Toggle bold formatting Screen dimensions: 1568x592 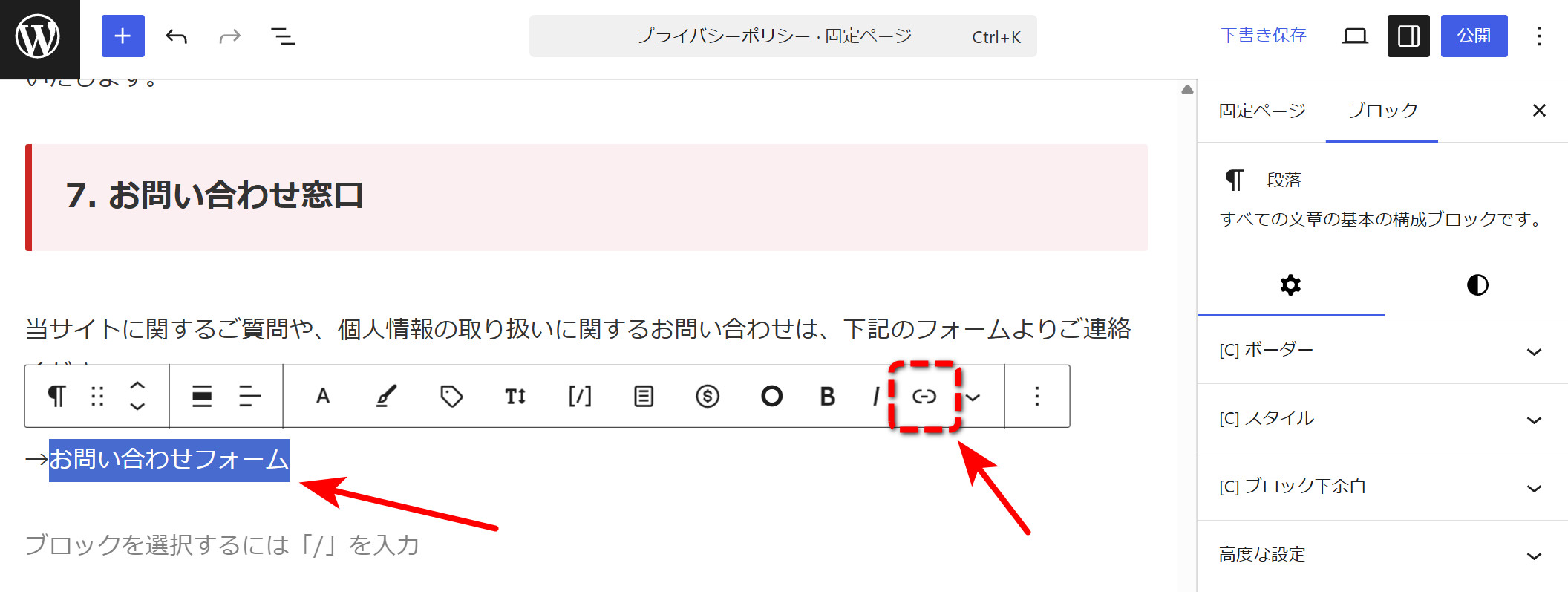tap(828, 397)
